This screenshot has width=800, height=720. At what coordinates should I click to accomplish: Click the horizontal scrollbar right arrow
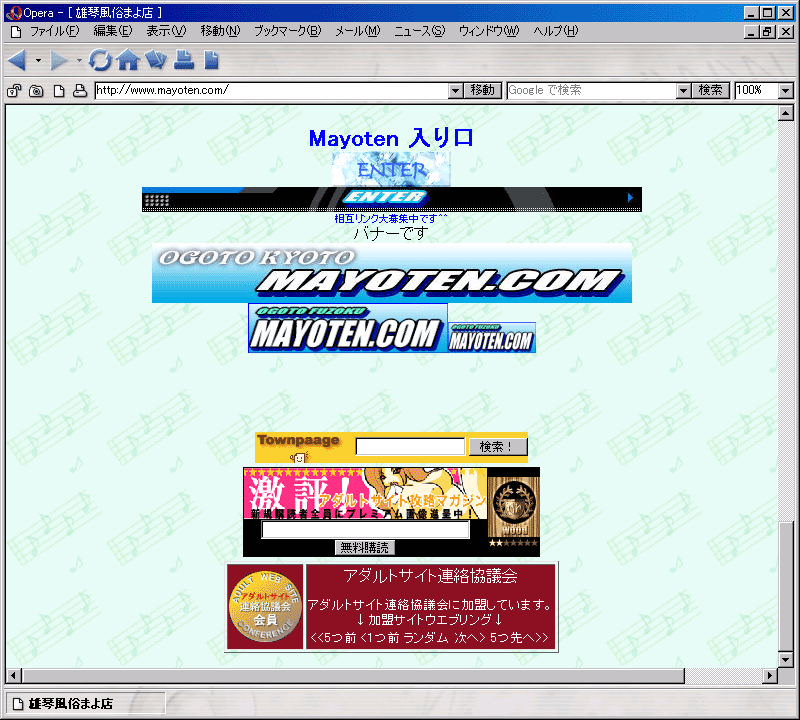[770, 676]
